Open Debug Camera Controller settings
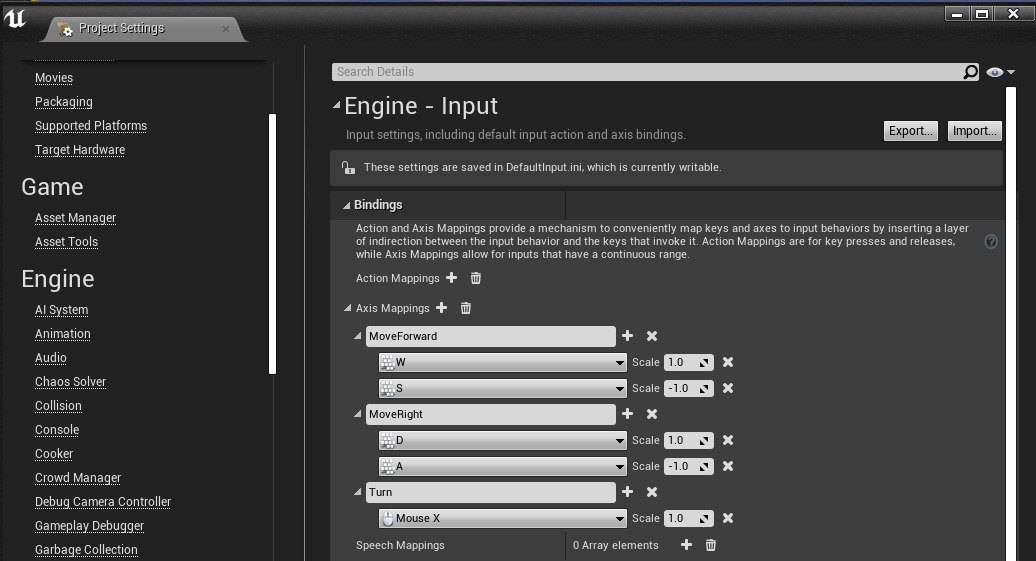Image resolution: width=1036 pixels, height=561 pixels. tap(103, 502)
